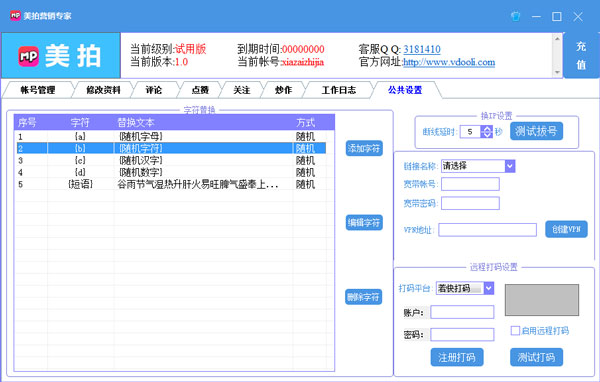This screenshot has width=600, height=382.
Task: Switch to the 工作日志 tab
Action: click(x=339, y=90)
